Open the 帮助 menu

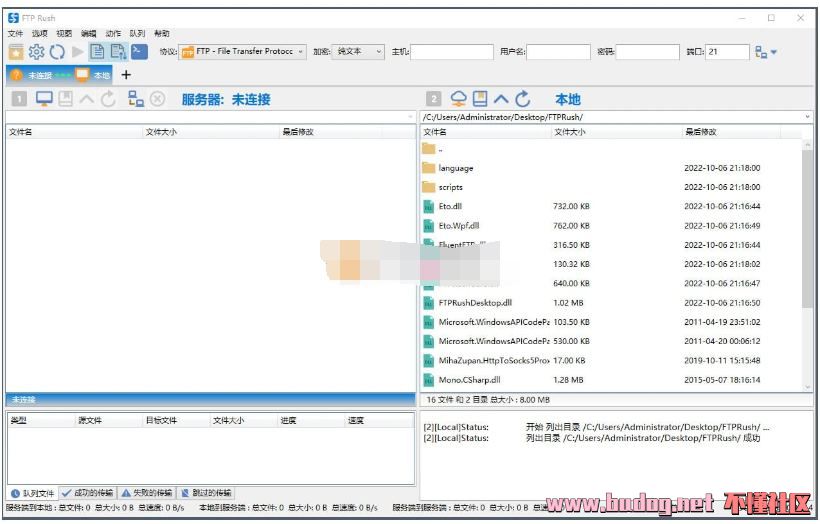point(162,33)
